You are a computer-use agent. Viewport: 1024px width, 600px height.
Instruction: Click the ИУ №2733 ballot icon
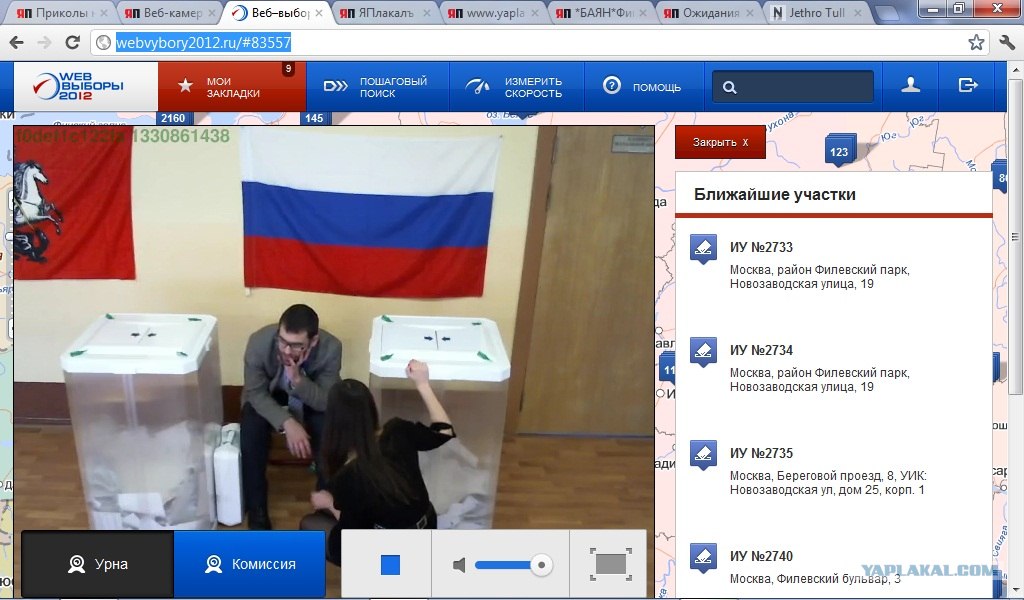click(703, 249)
